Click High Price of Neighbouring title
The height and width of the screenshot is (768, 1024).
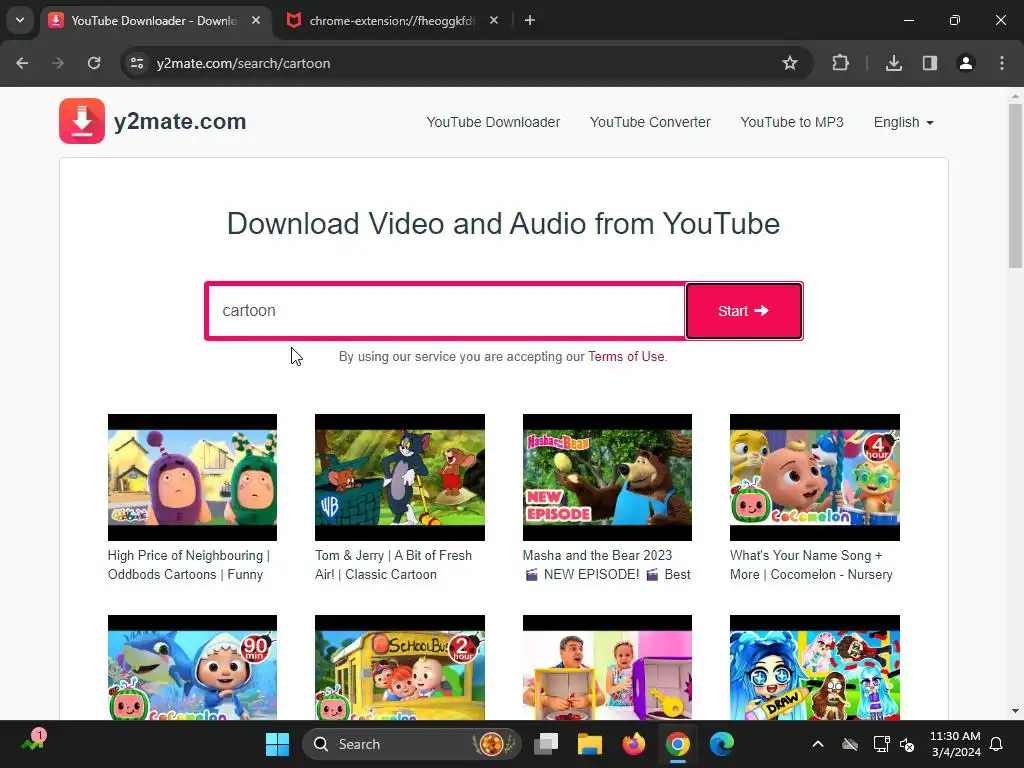point(189,565)
